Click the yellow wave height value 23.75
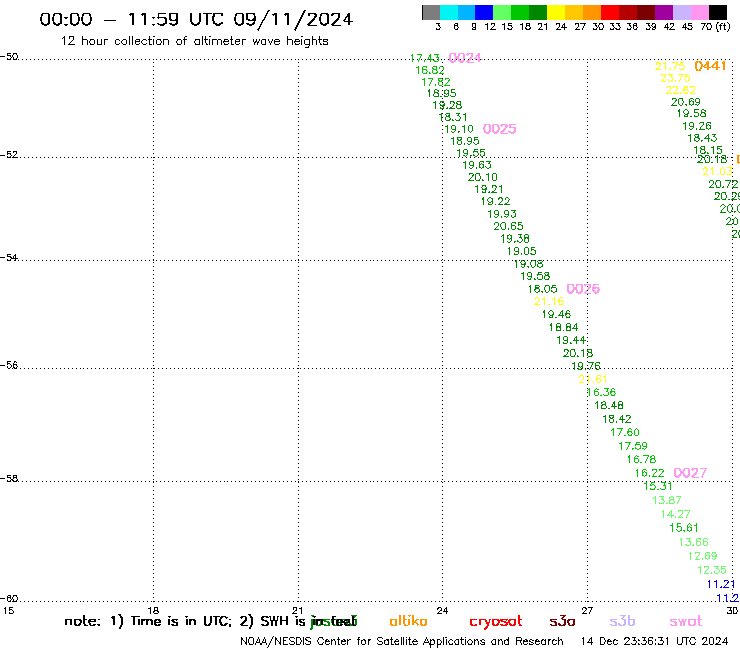The height and width of the screenshot is (650, 740). pyautogui.click(x=675, y=78)
